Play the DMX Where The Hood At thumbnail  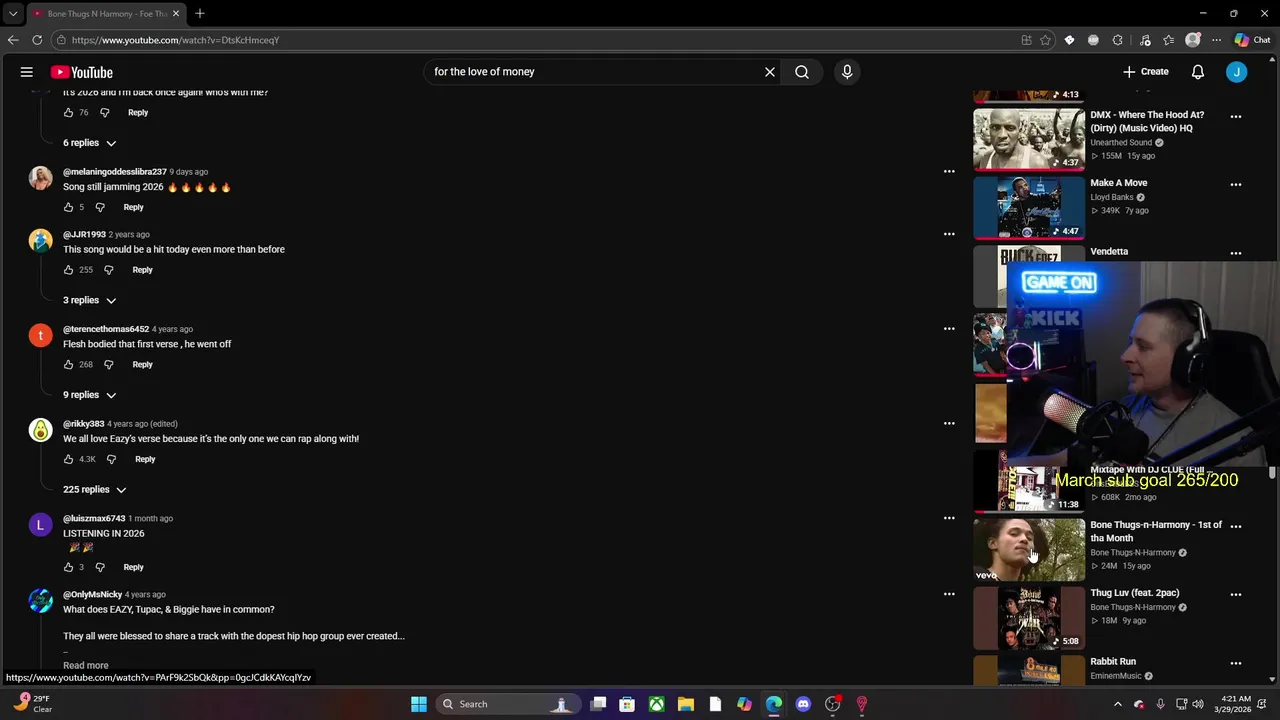(1029, 139)
